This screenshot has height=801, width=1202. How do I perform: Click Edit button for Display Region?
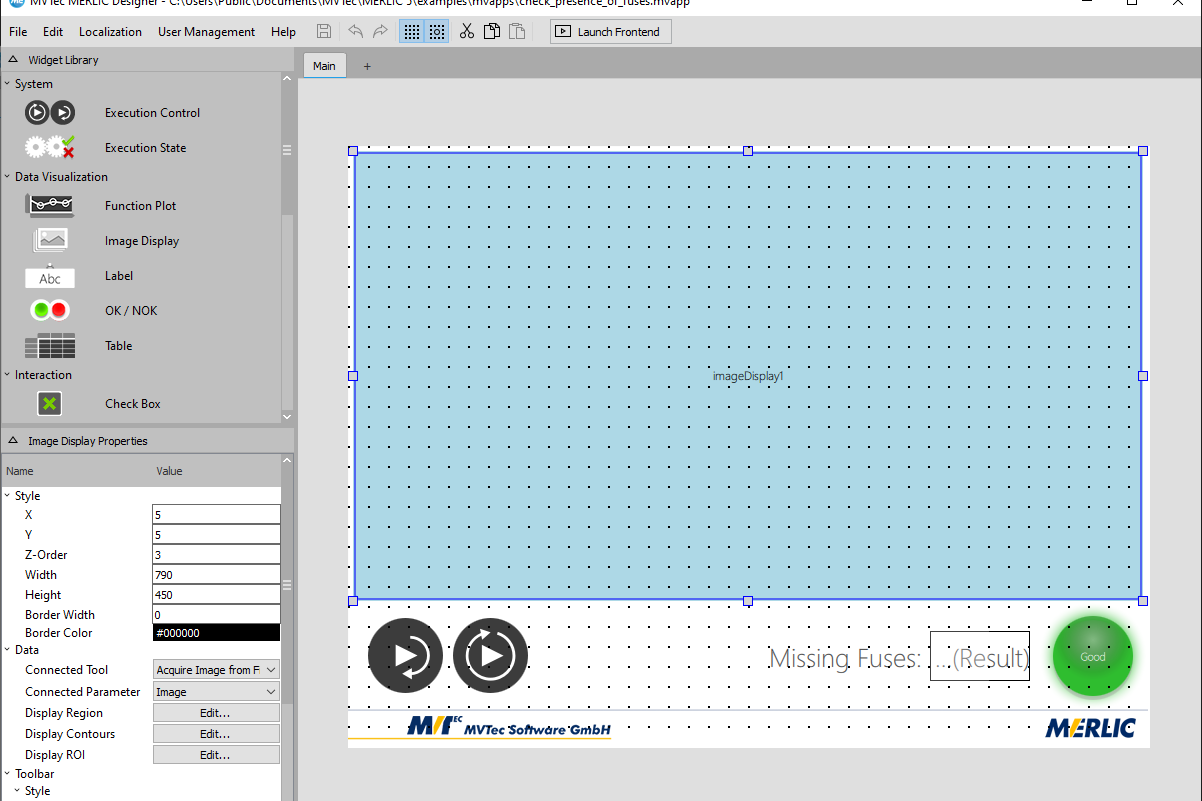click(215, 713)
